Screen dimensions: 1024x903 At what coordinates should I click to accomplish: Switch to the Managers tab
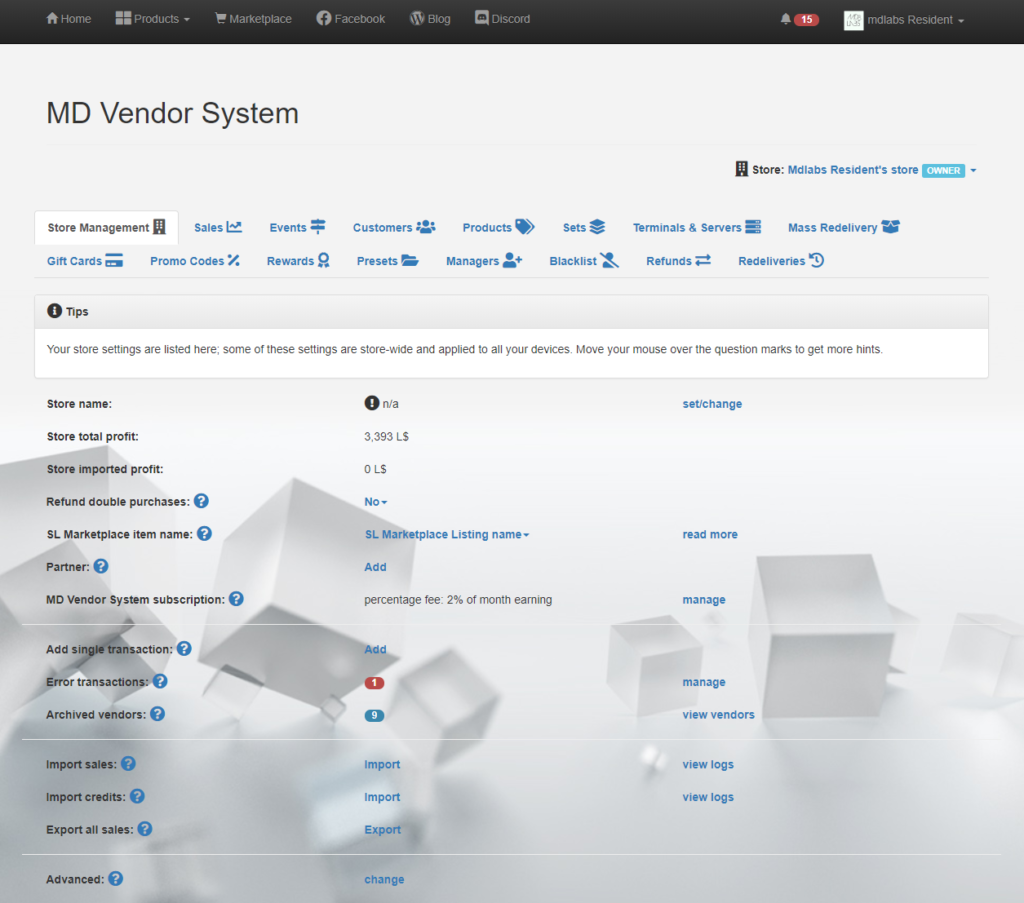[484, 261]
